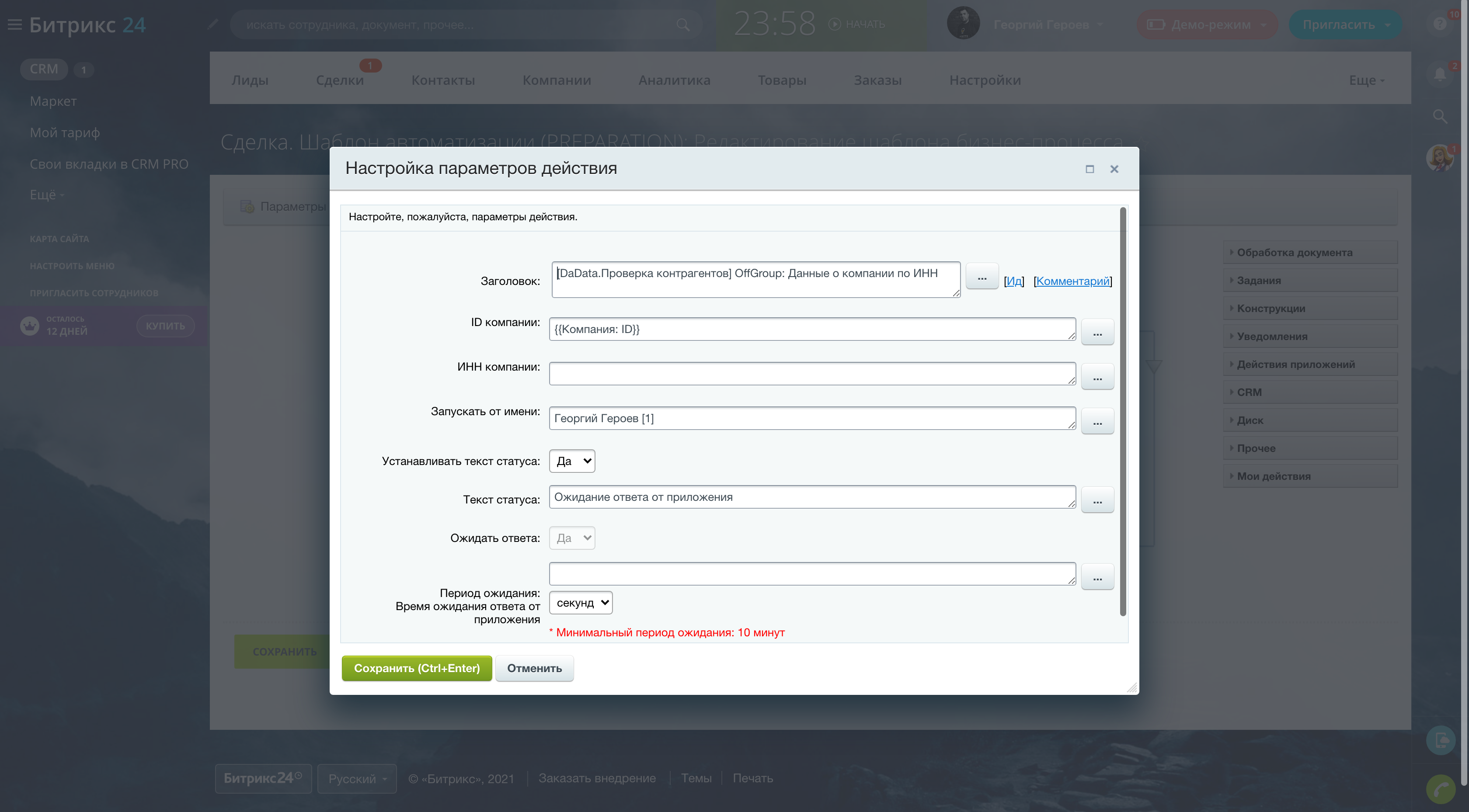The width and height of the screenshot is (1469, 812).
Task: Open the Настройки tab
Action: point(984,80)
